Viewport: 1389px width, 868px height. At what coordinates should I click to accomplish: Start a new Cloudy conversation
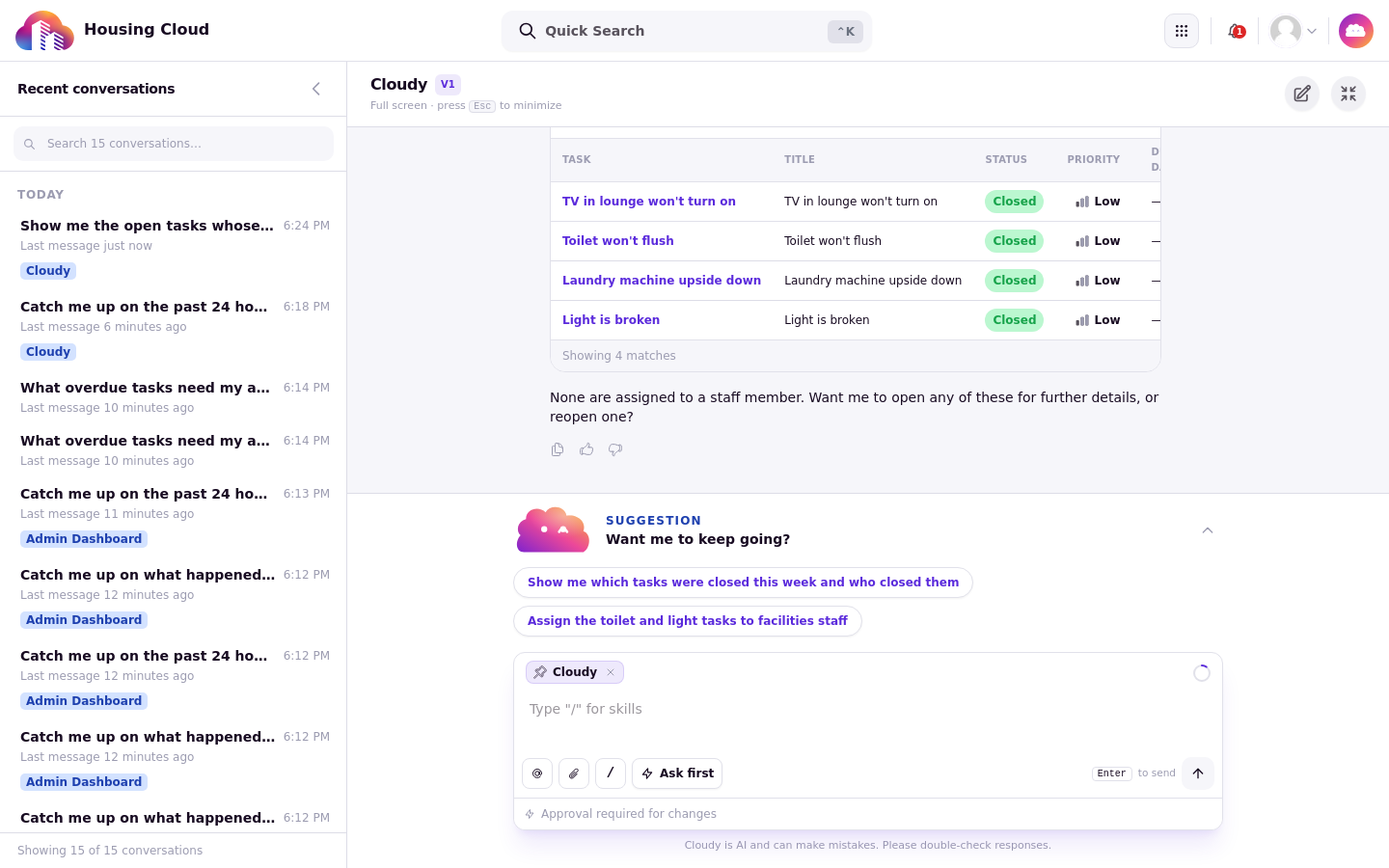1302,94
